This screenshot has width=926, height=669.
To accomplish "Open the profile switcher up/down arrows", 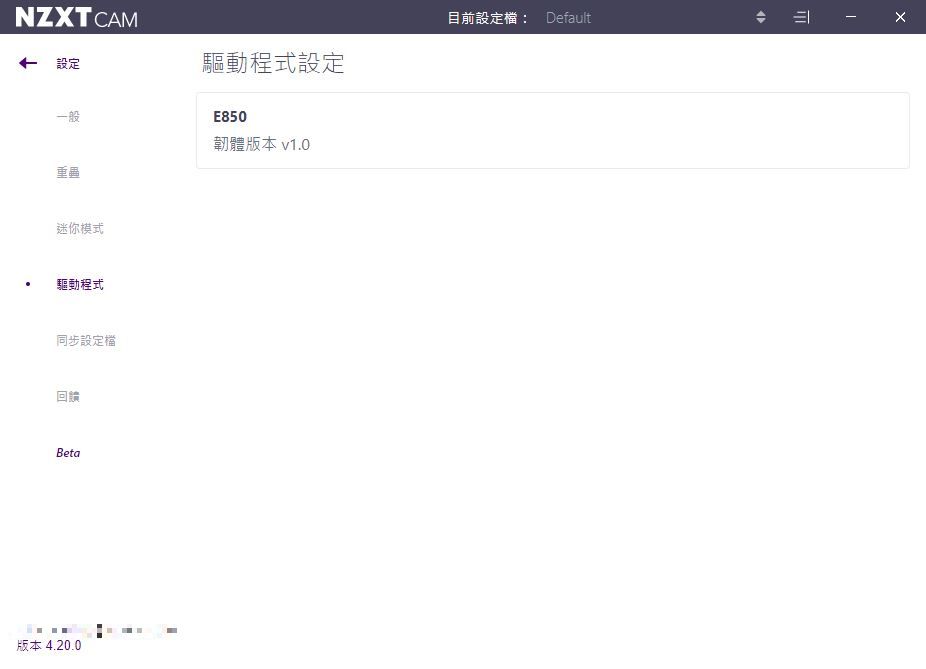I will click(x=761, y=17).
